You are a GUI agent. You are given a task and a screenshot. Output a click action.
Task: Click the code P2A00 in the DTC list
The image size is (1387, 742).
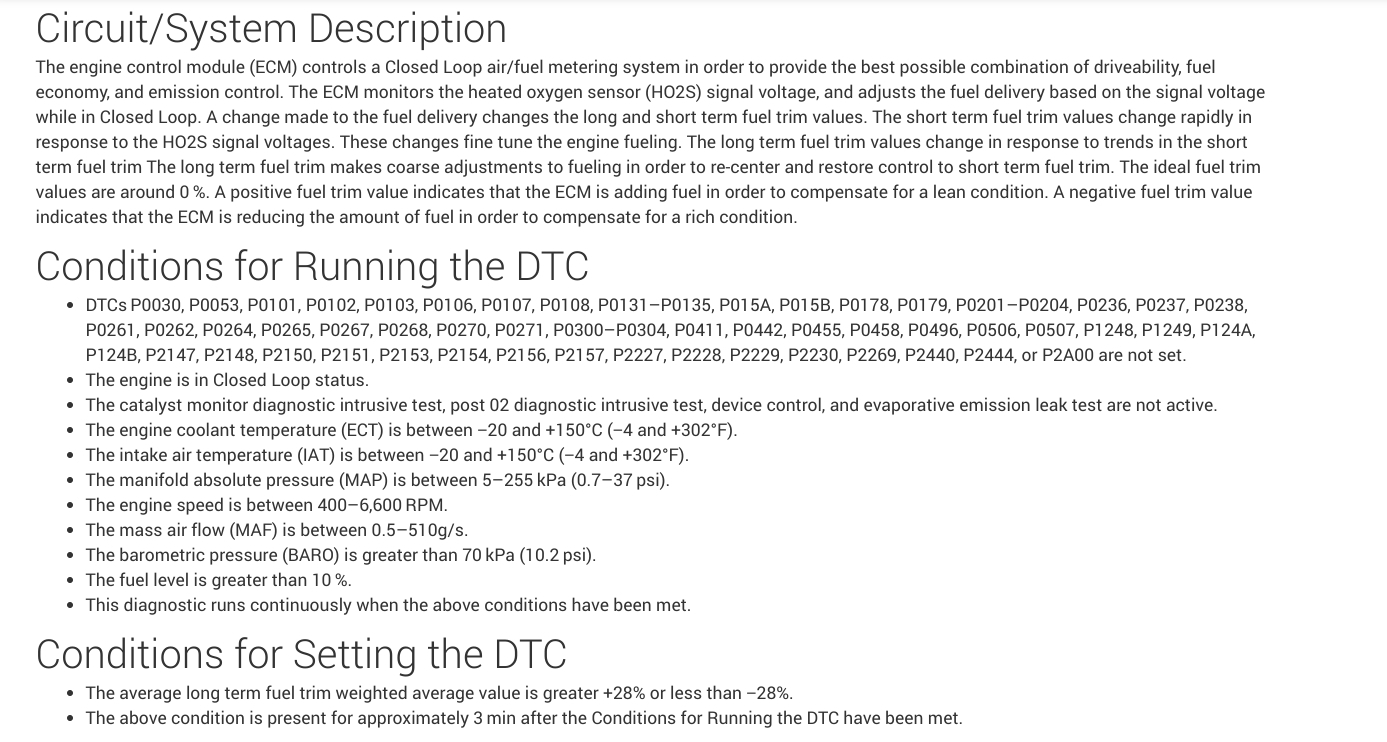(x=1068, y=355)
